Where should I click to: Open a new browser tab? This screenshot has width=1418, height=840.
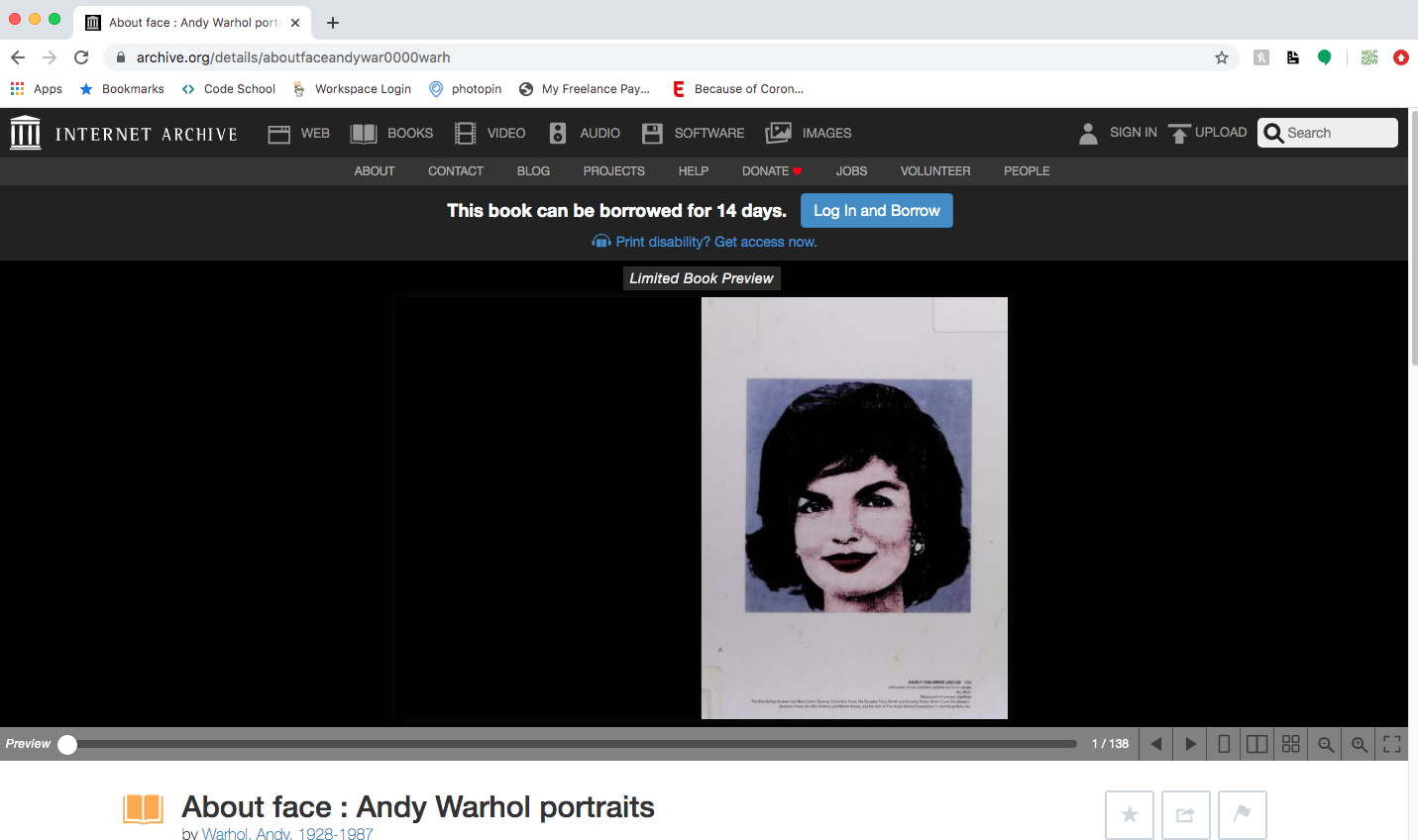(x=333, y=23)
